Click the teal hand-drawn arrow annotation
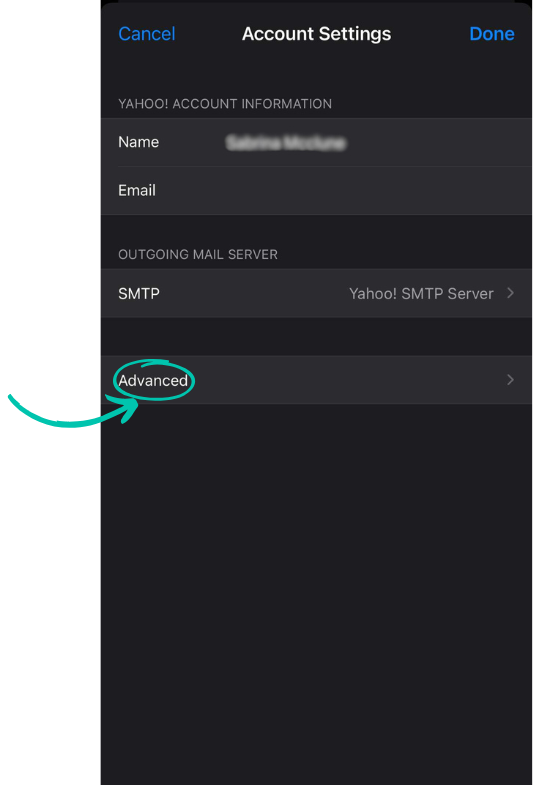541x785 pixels. click(73, 410)
